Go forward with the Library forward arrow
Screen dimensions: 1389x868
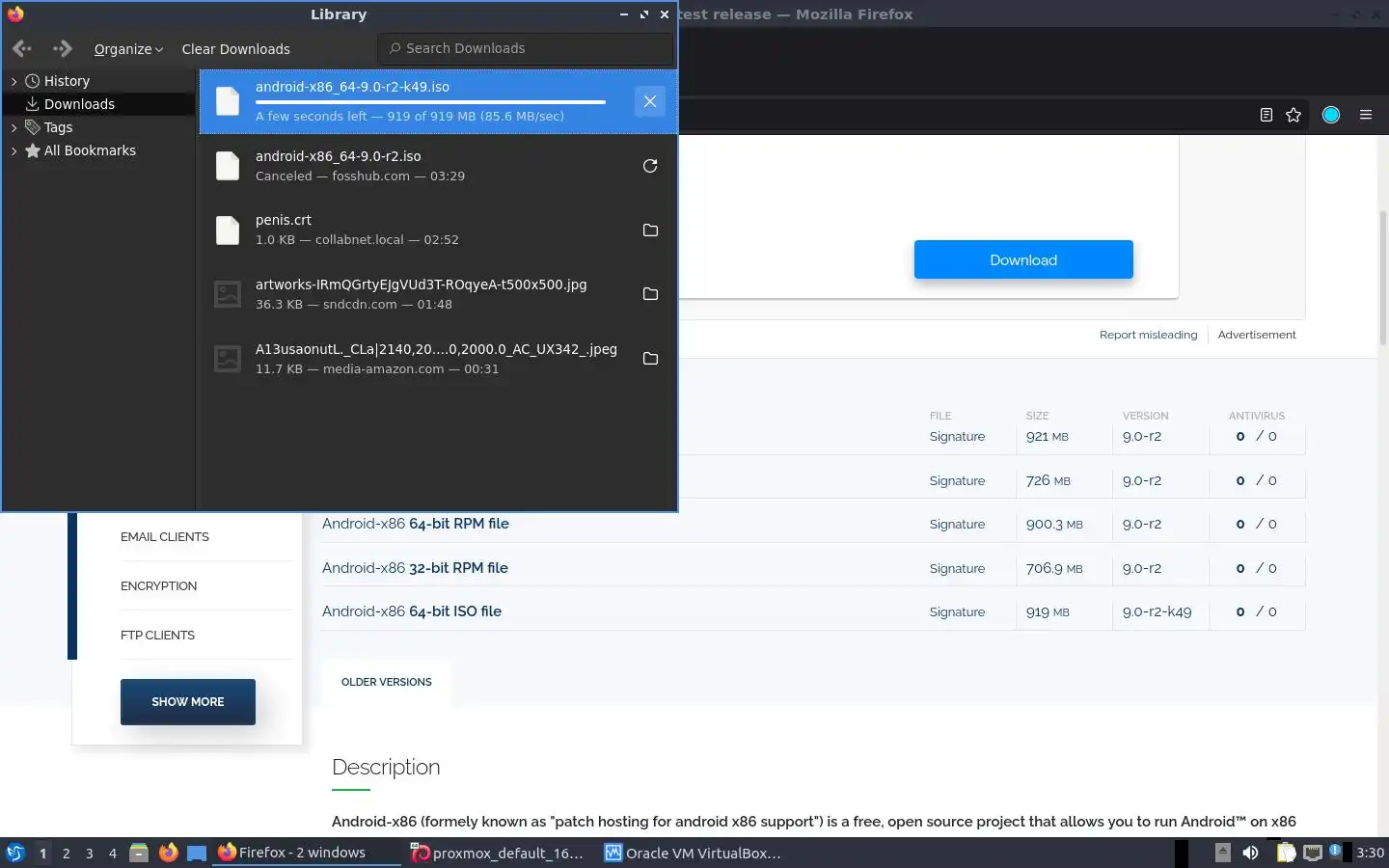pyautogui.click(x=63, y=48)
